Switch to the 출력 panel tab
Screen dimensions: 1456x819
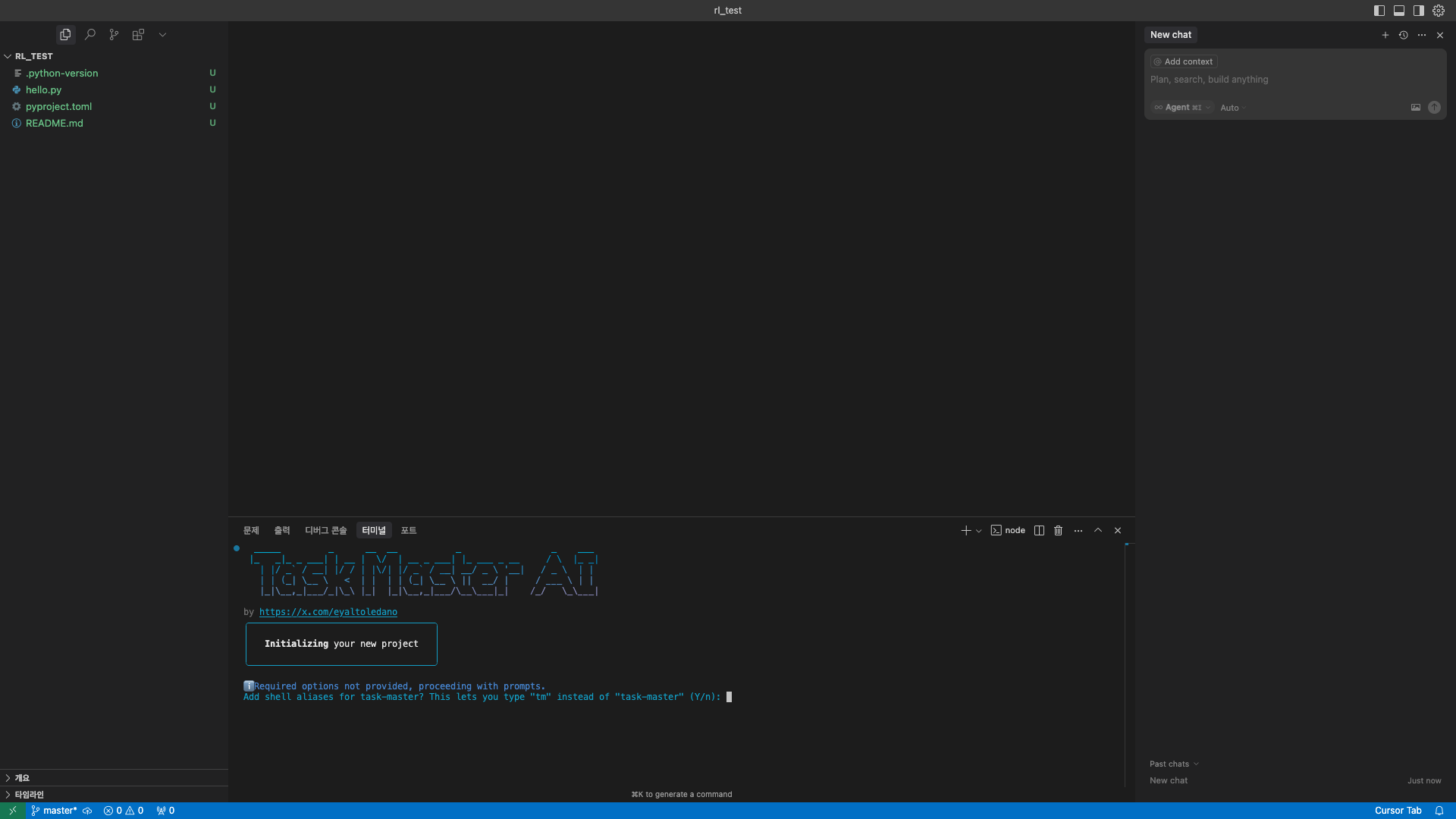282,531
